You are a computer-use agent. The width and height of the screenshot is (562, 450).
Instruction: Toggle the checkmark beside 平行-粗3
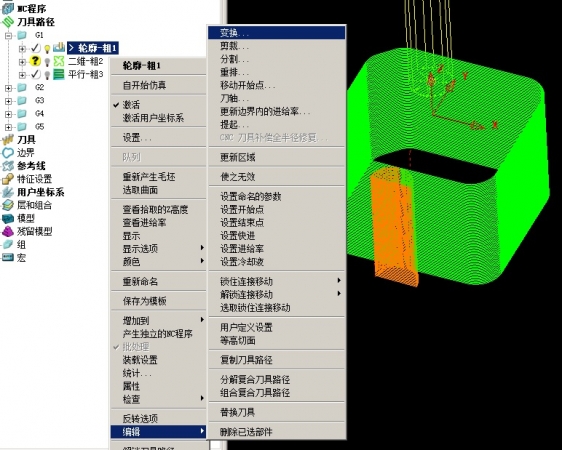[x=35, y=75]
